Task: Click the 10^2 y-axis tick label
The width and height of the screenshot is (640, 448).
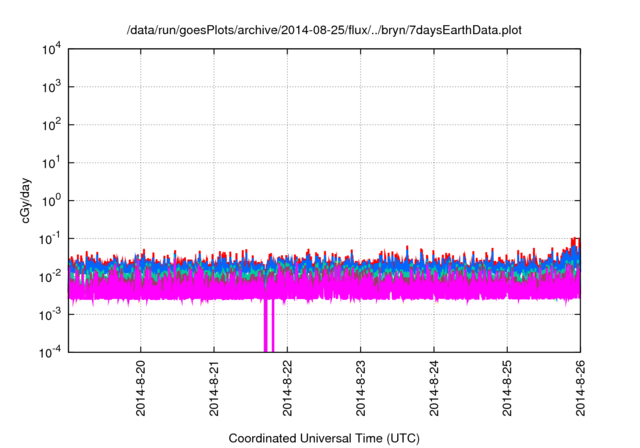Action: (x=51, y=125)
